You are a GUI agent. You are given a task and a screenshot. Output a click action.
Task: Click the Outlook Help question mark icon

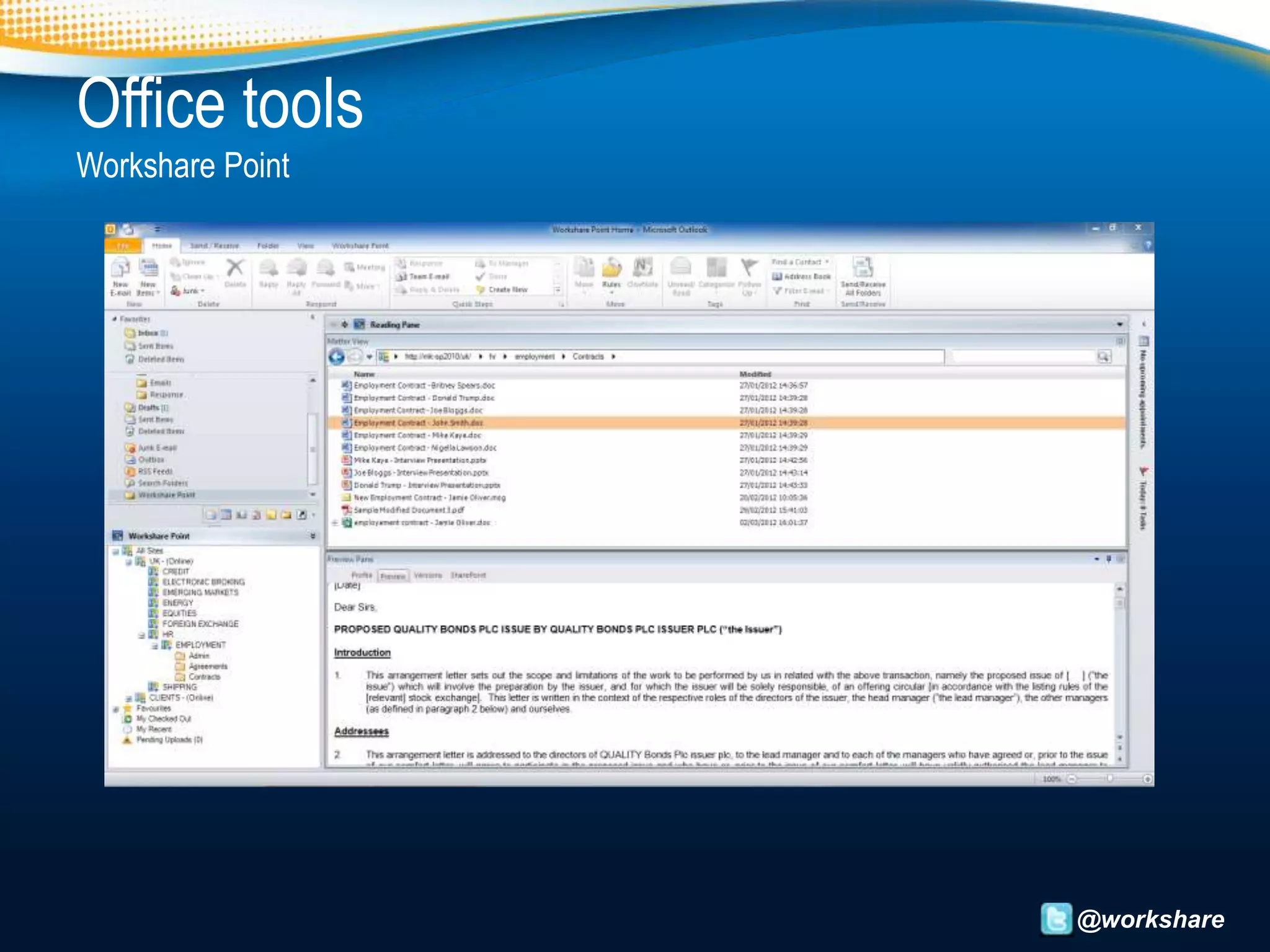tap(1148, 245)
